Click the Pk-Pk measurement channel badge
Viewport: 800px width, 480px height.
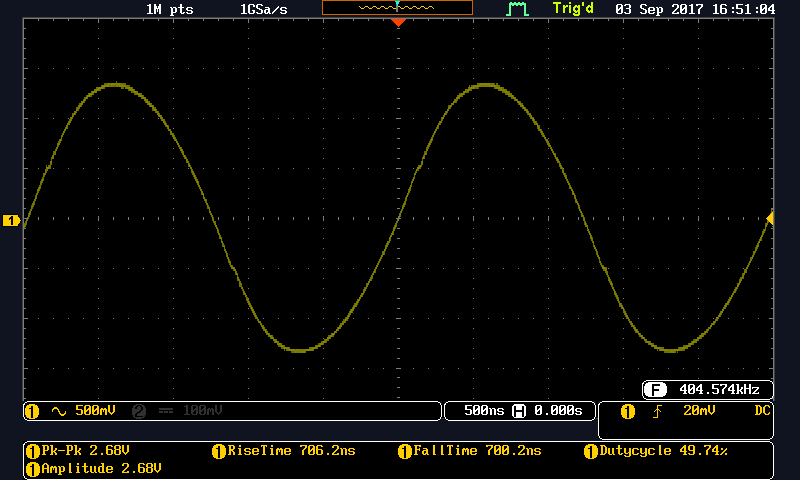[x=33, y=451]
